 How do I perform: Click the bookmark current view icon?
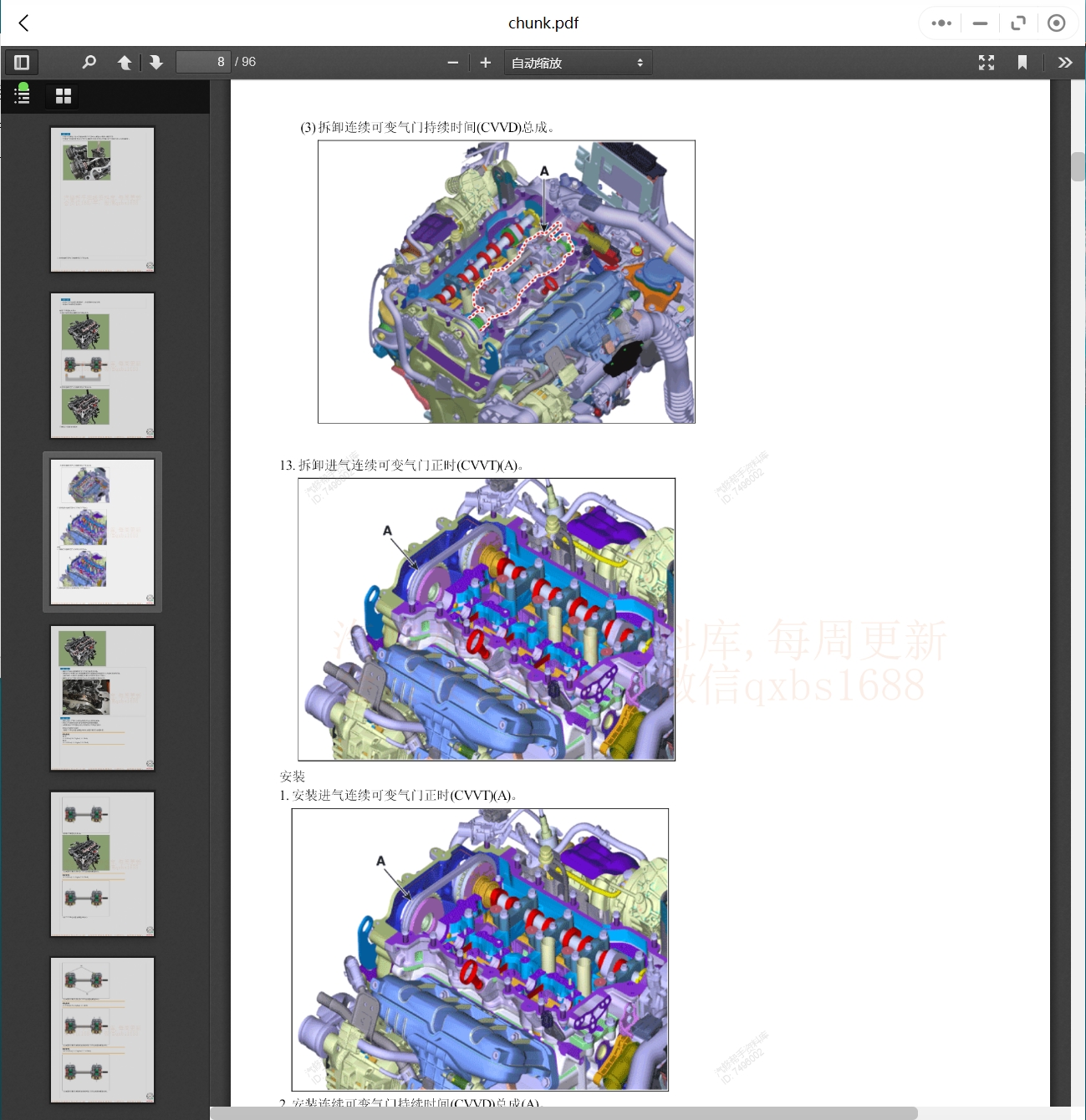[1022, 63]
